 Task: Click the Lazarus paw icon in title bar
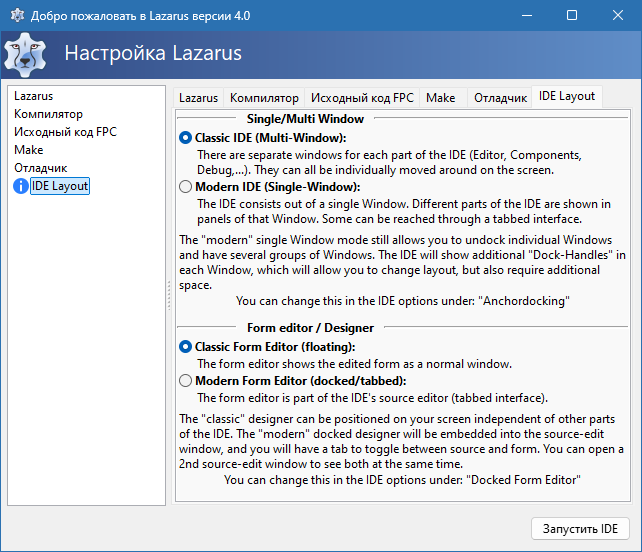point(17,16)
